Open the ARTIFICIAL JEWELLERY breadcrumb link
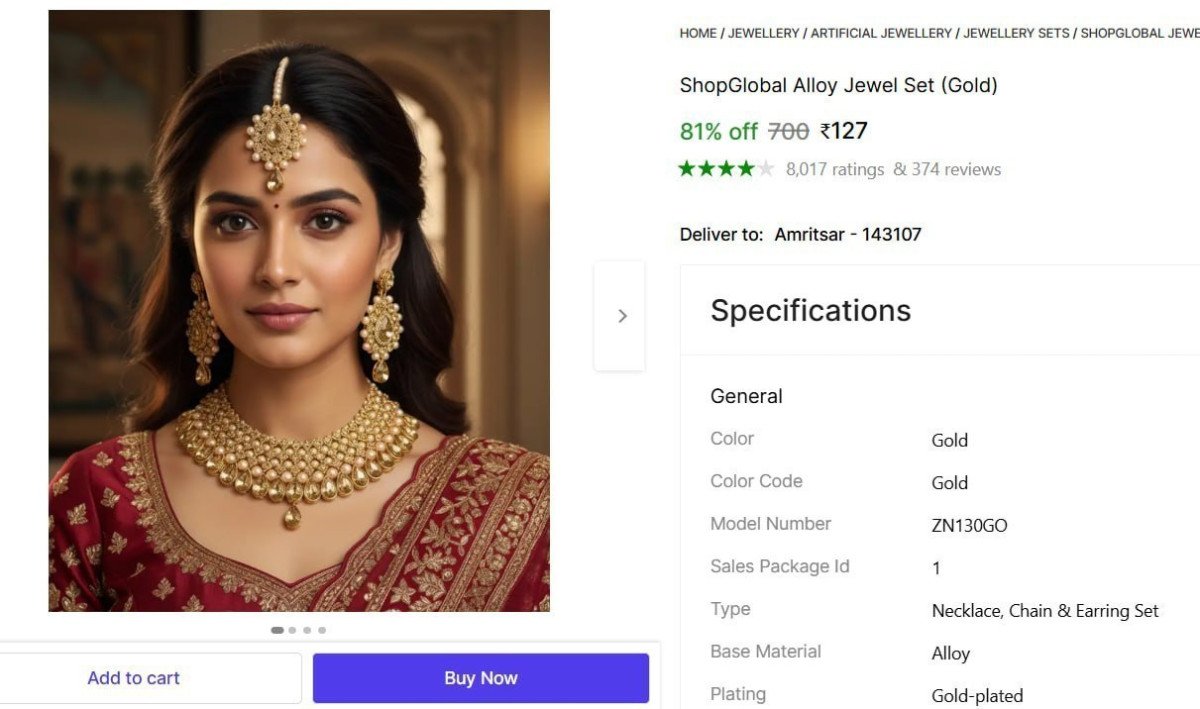 [x=881, y=33]
